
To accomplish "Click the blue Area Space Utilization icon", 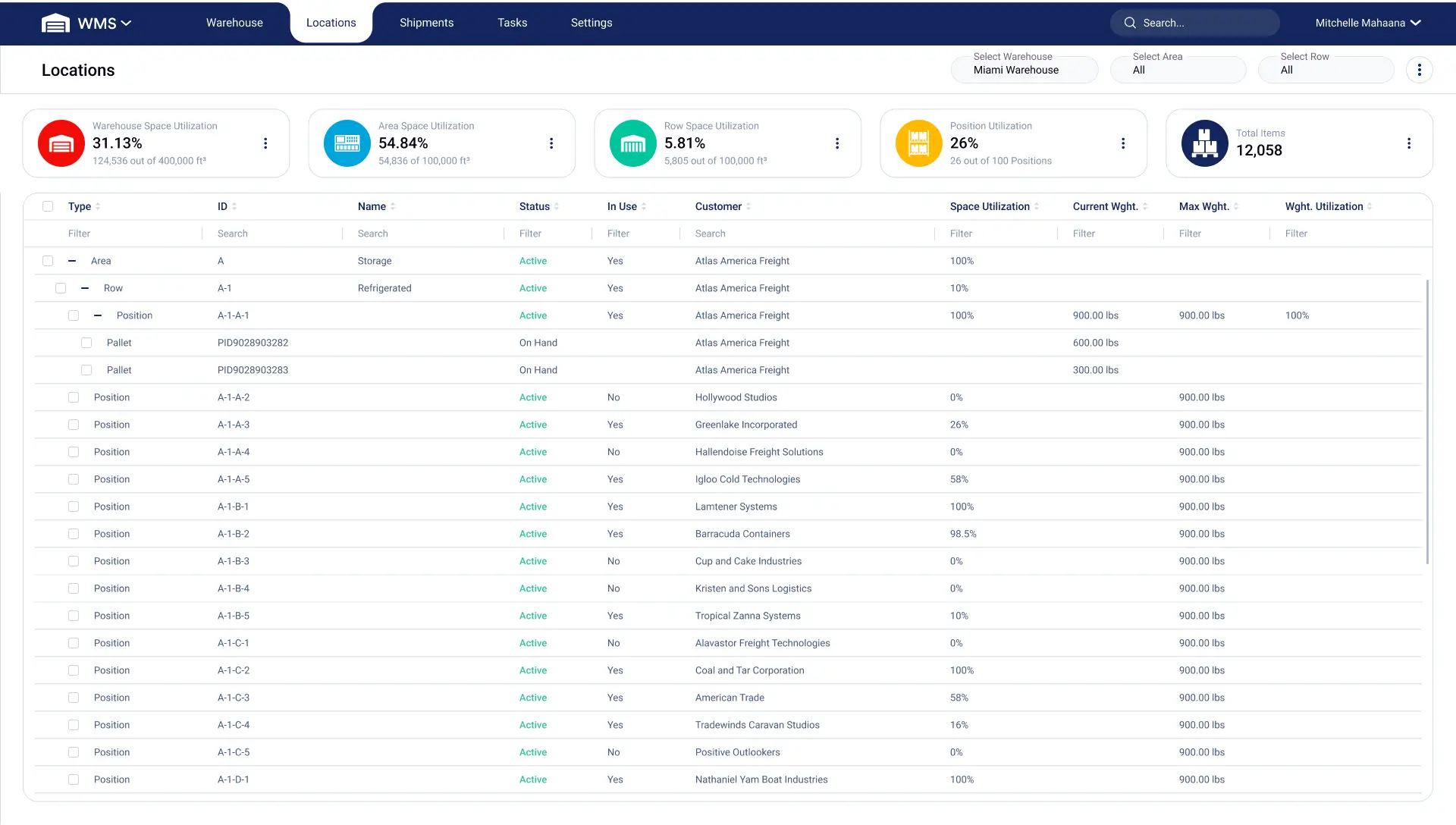I will [x=347, y=143].
